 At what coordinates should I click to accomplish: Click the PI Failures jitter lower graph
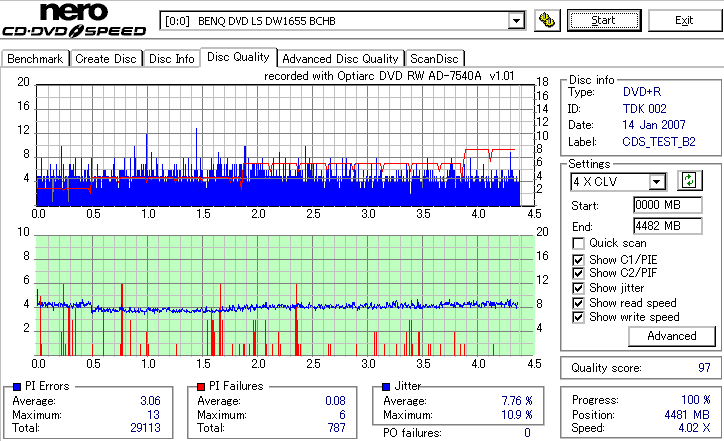pyautogui.click(x=285, y=296)
